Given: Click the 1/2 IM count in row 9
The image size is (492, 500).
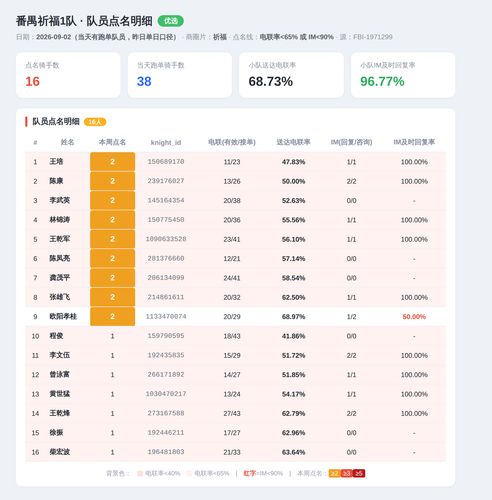Looking at the screenshot, I should (x=351, y=317).
